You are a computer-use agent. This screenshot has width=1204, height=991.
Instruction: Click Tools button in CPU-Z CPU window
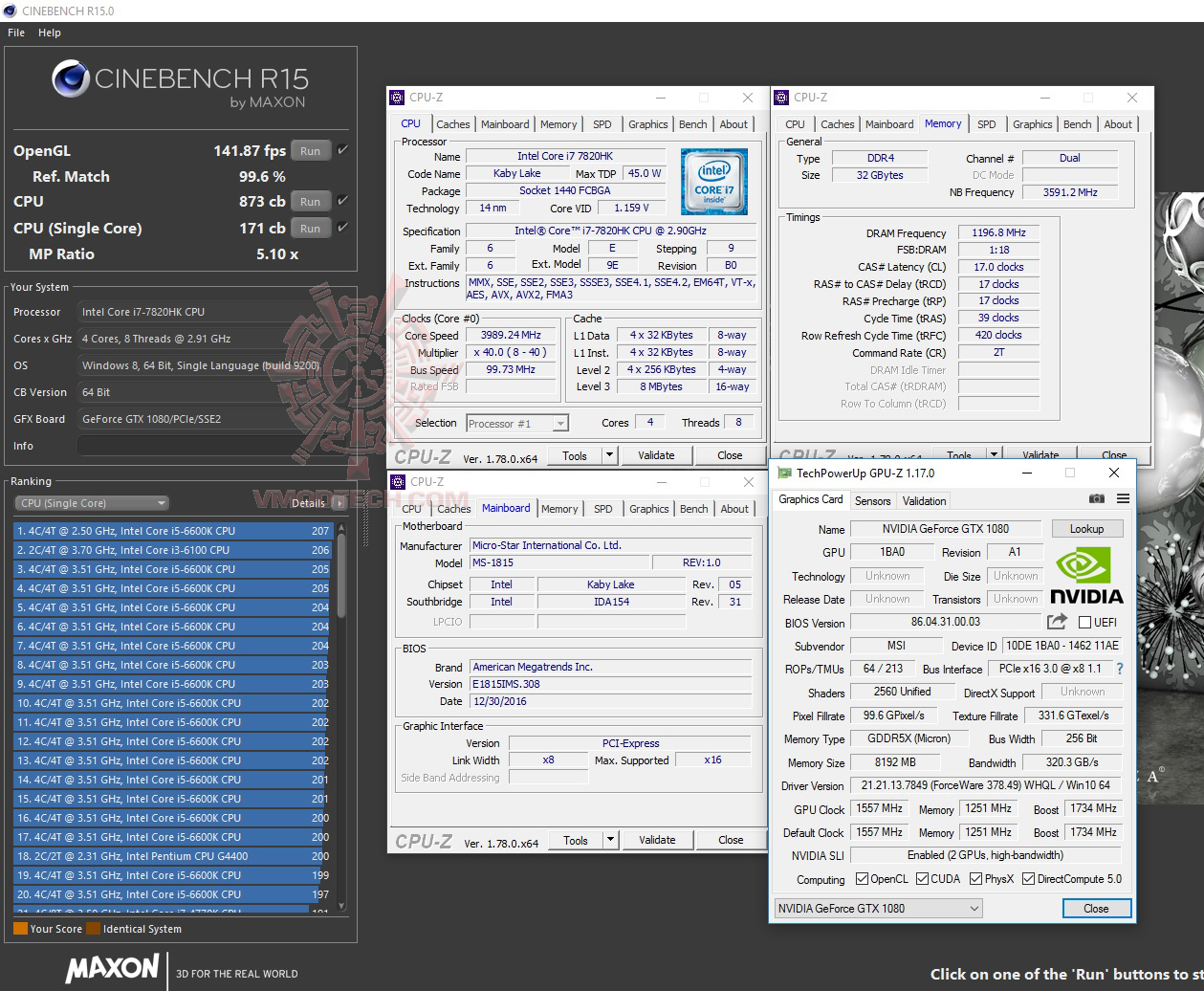(x=575, y=455)
